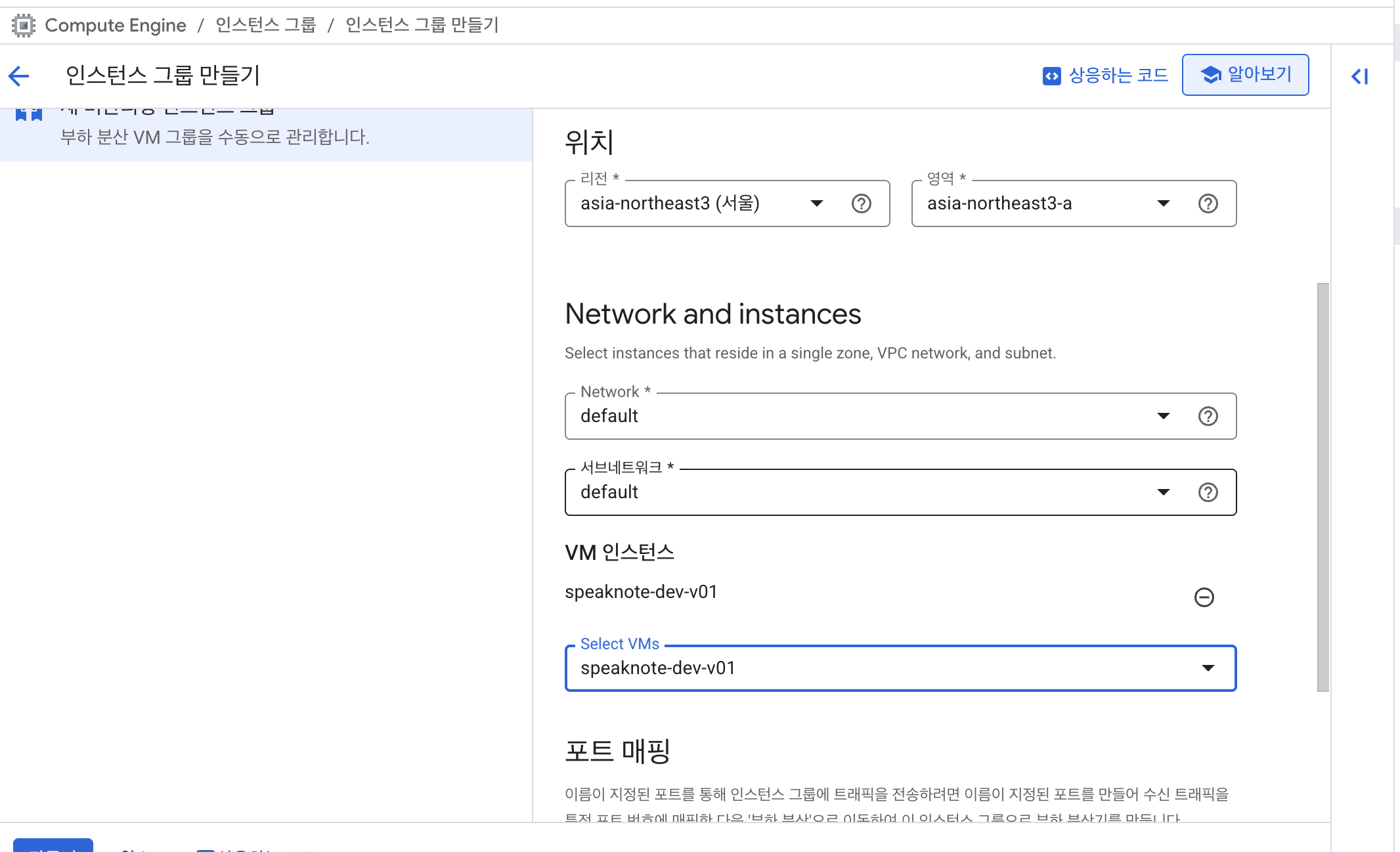
Task: Go to the Compute Engine breadcrumb
Action: point(116,25)
